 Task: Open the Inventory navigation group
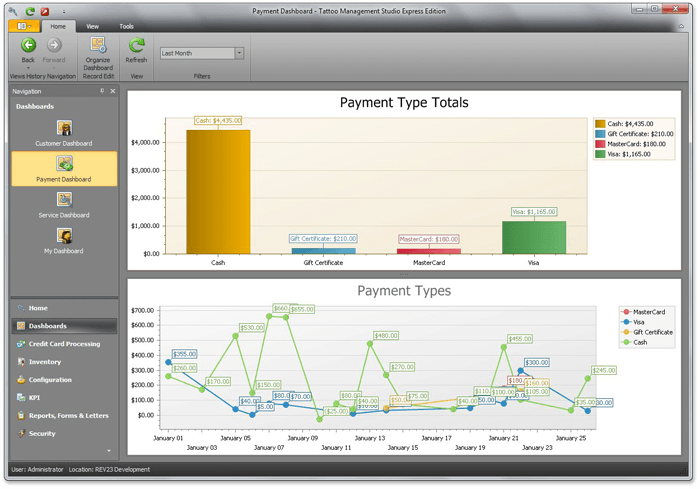pyautogui.click(x=45, y=362)
